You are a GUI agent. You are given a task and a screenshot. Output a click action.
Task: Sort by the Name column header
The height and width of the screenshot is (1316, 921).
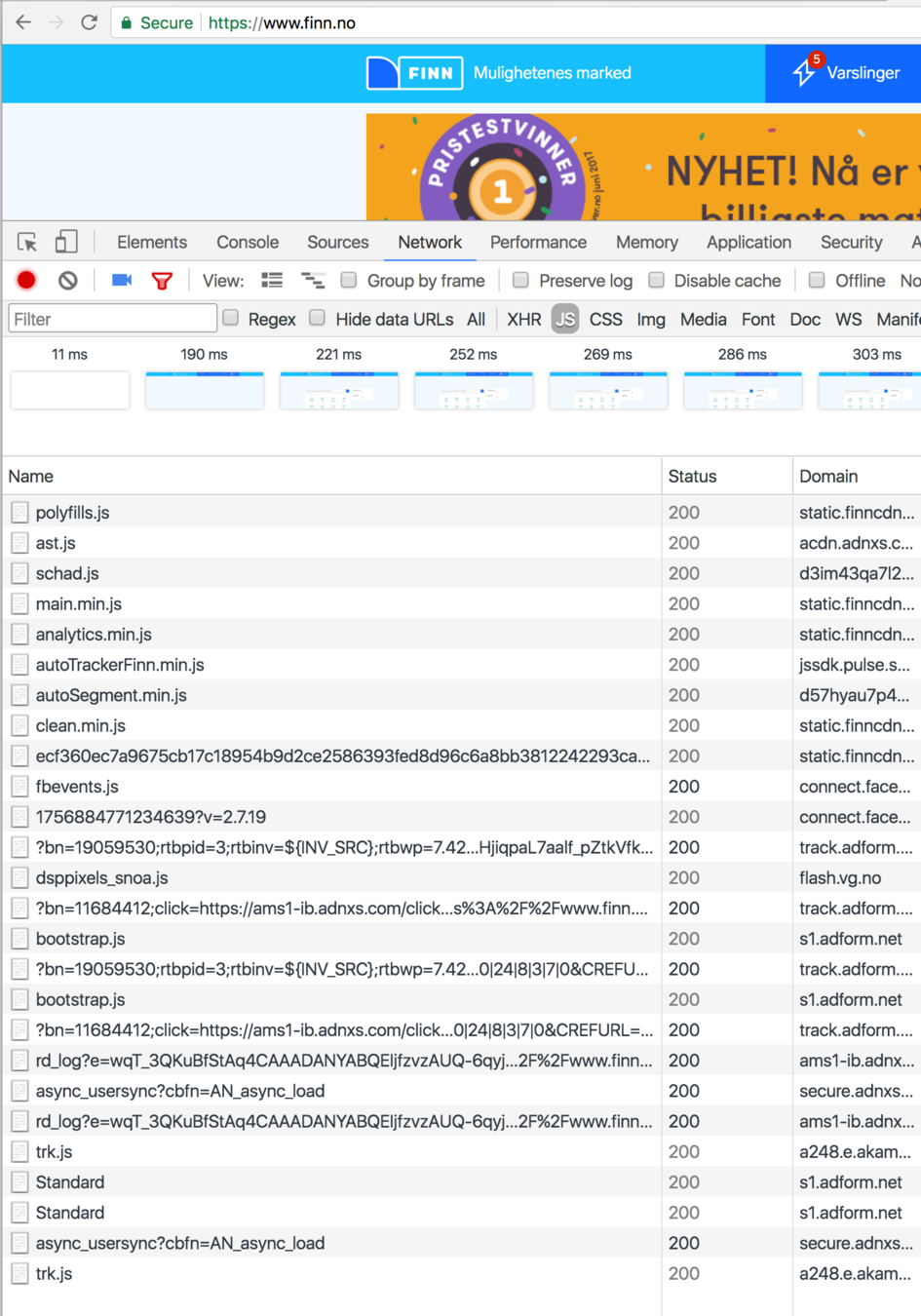point(331,477)
